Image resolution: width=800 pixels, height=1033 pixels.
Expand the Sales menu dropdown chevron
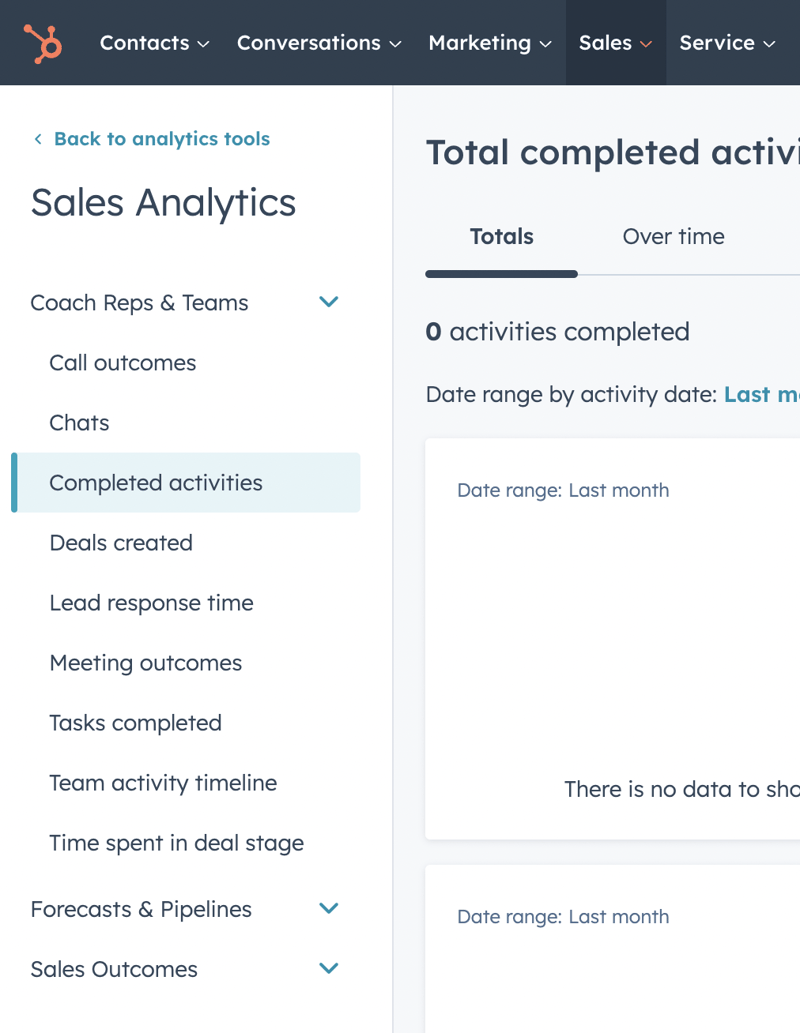644,44
